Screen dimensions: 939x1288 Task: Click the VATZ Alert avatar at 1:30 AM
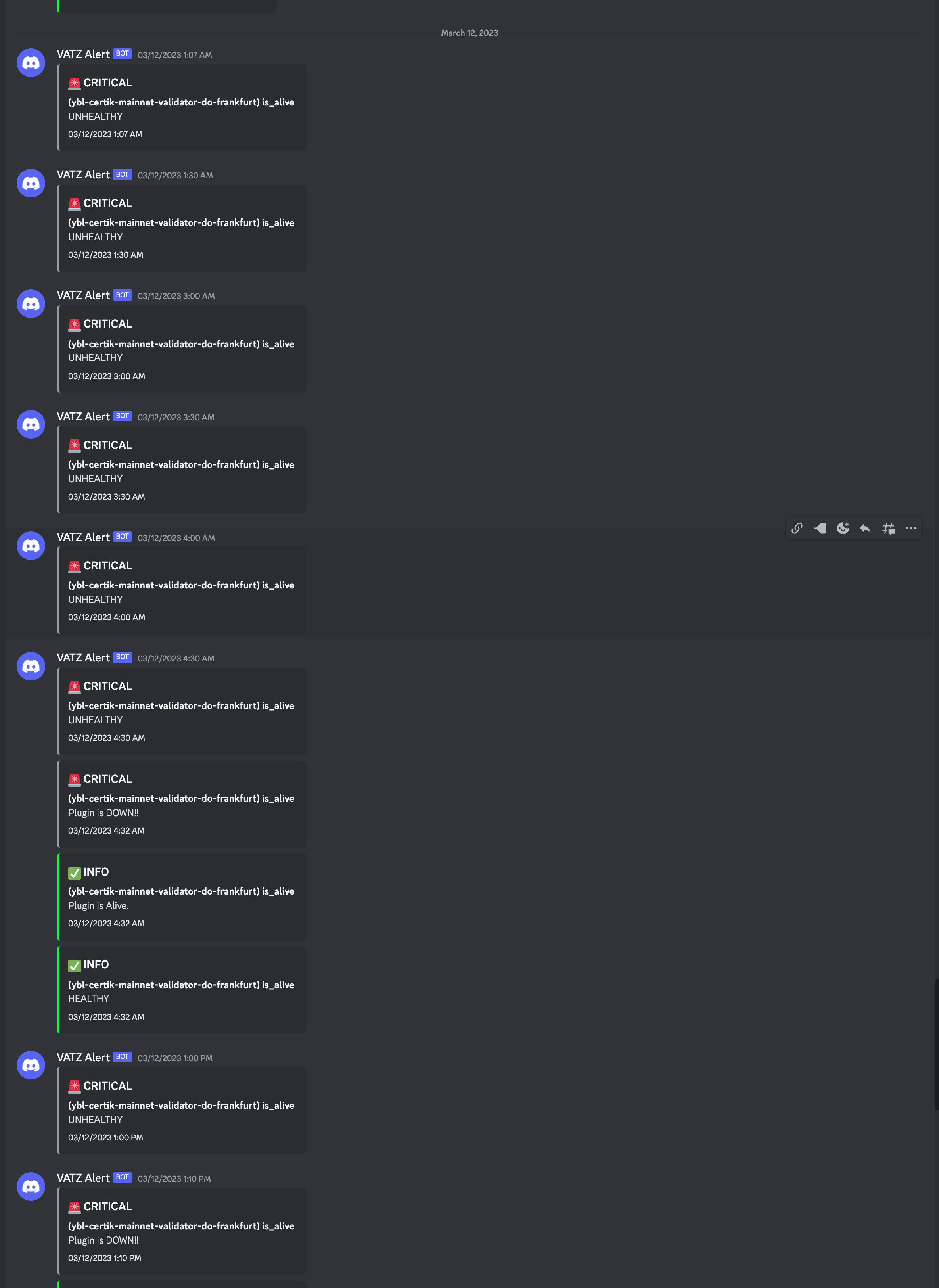click(x=31, y=183)
